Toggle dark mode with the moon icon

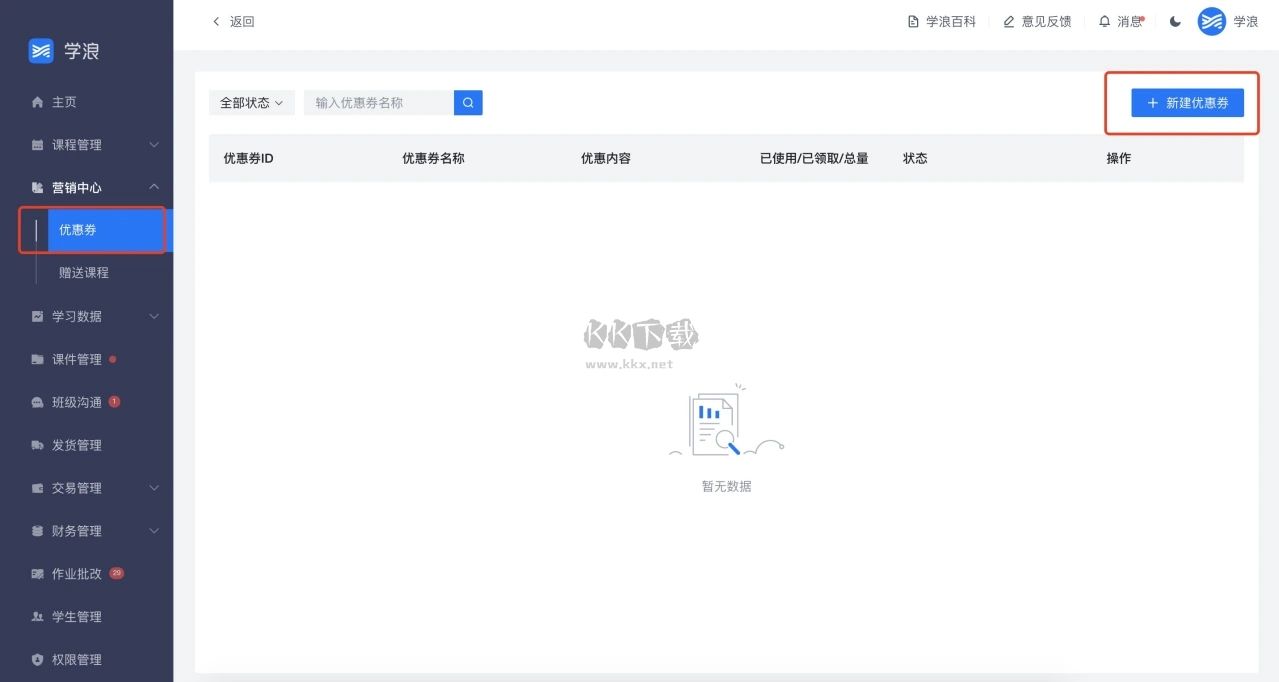[x=1174, y=21]
